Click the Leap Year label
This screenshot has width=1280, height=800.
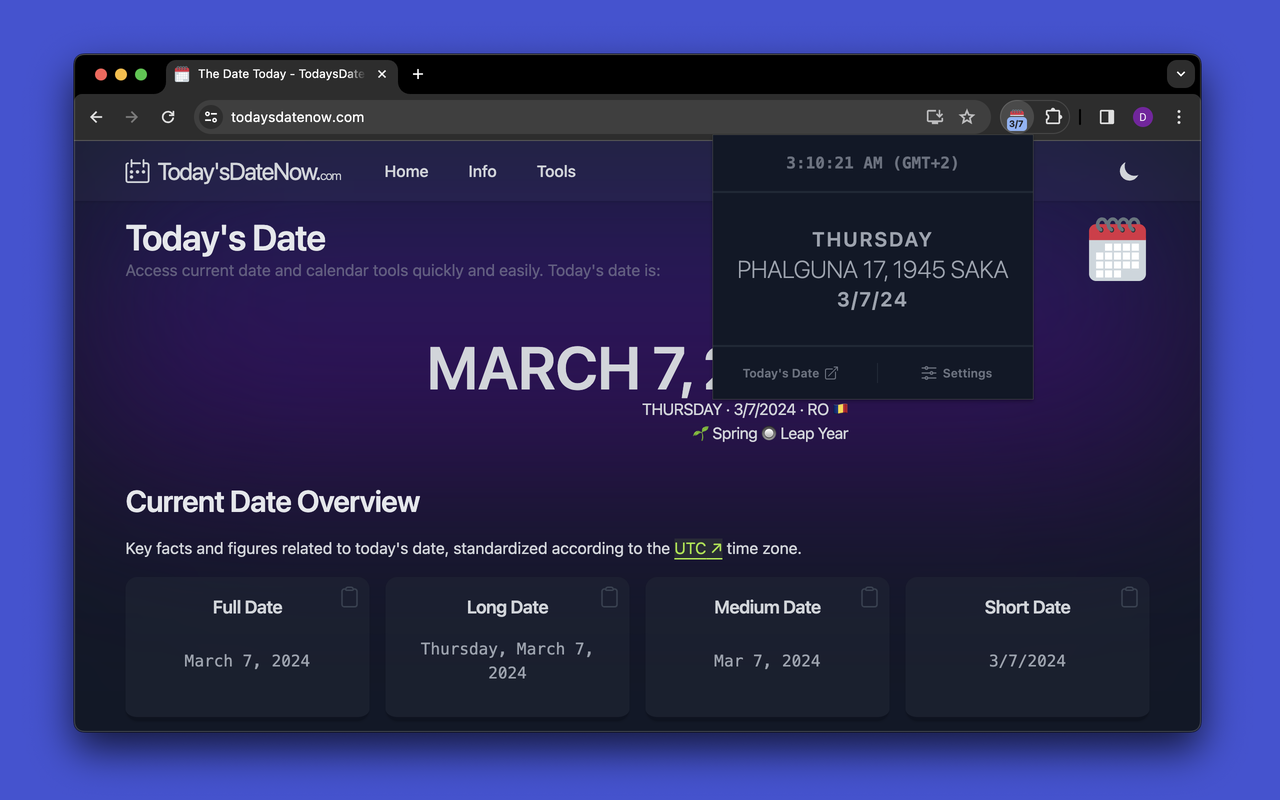tap(814, 434)
